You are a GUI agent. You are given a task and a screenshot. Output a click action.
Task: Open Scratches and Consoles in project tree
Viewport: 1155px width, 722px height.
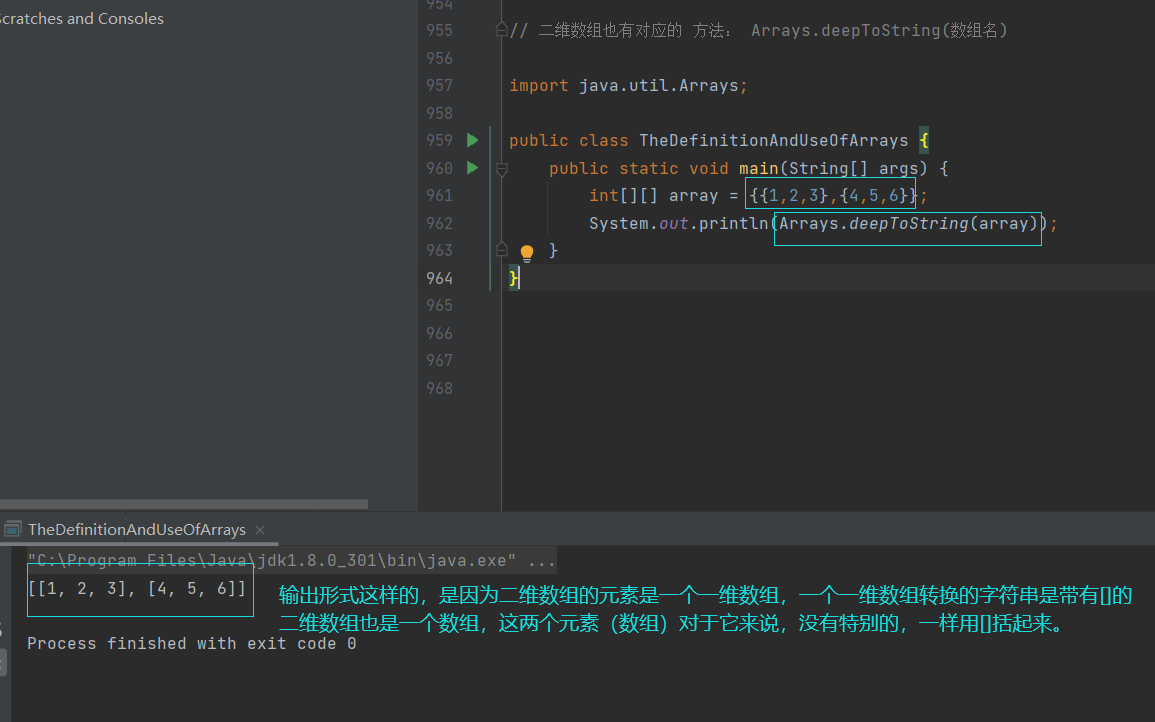[81, 18]
